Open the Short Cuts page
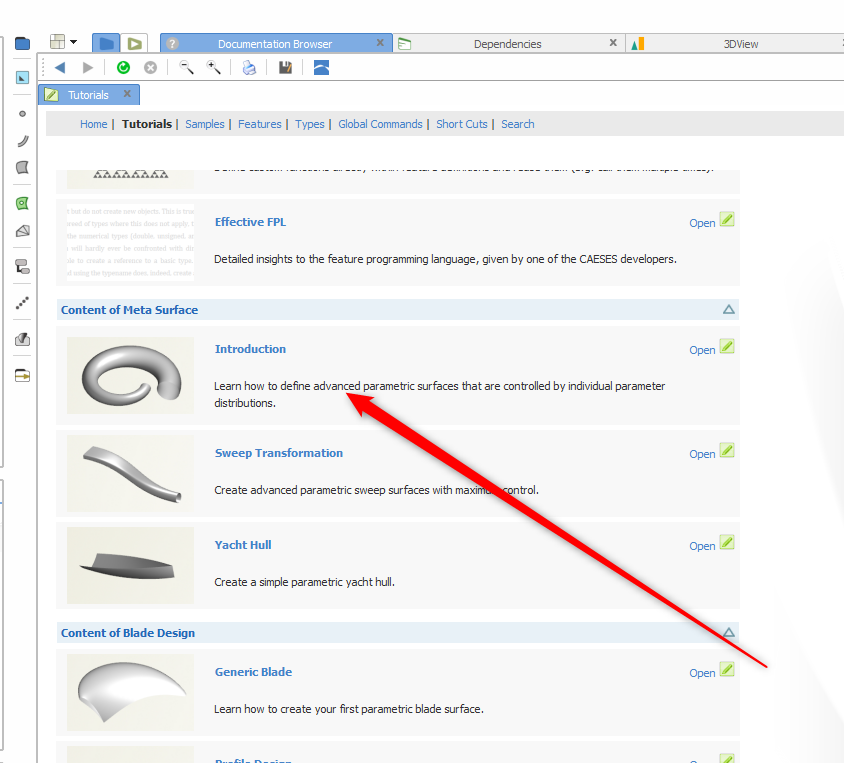The image size is (844, 763). pos(462,124)
